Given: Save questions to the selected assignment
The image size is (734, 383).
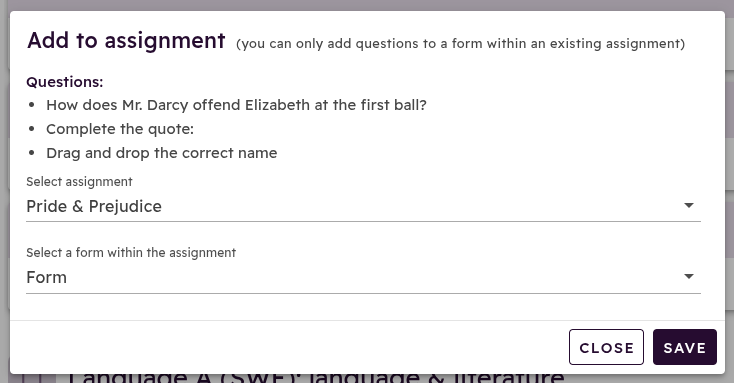Looking at the screenshot, I should [684, 347].
